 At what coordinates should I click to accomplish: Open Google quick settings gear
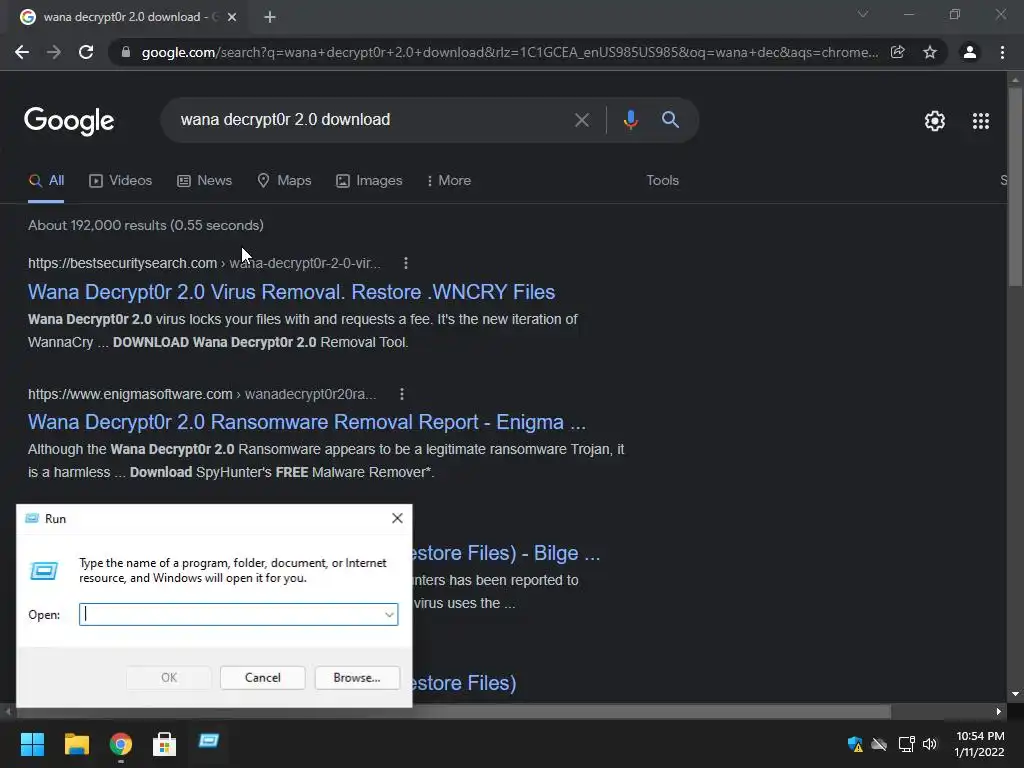click(x=935, y=121)
